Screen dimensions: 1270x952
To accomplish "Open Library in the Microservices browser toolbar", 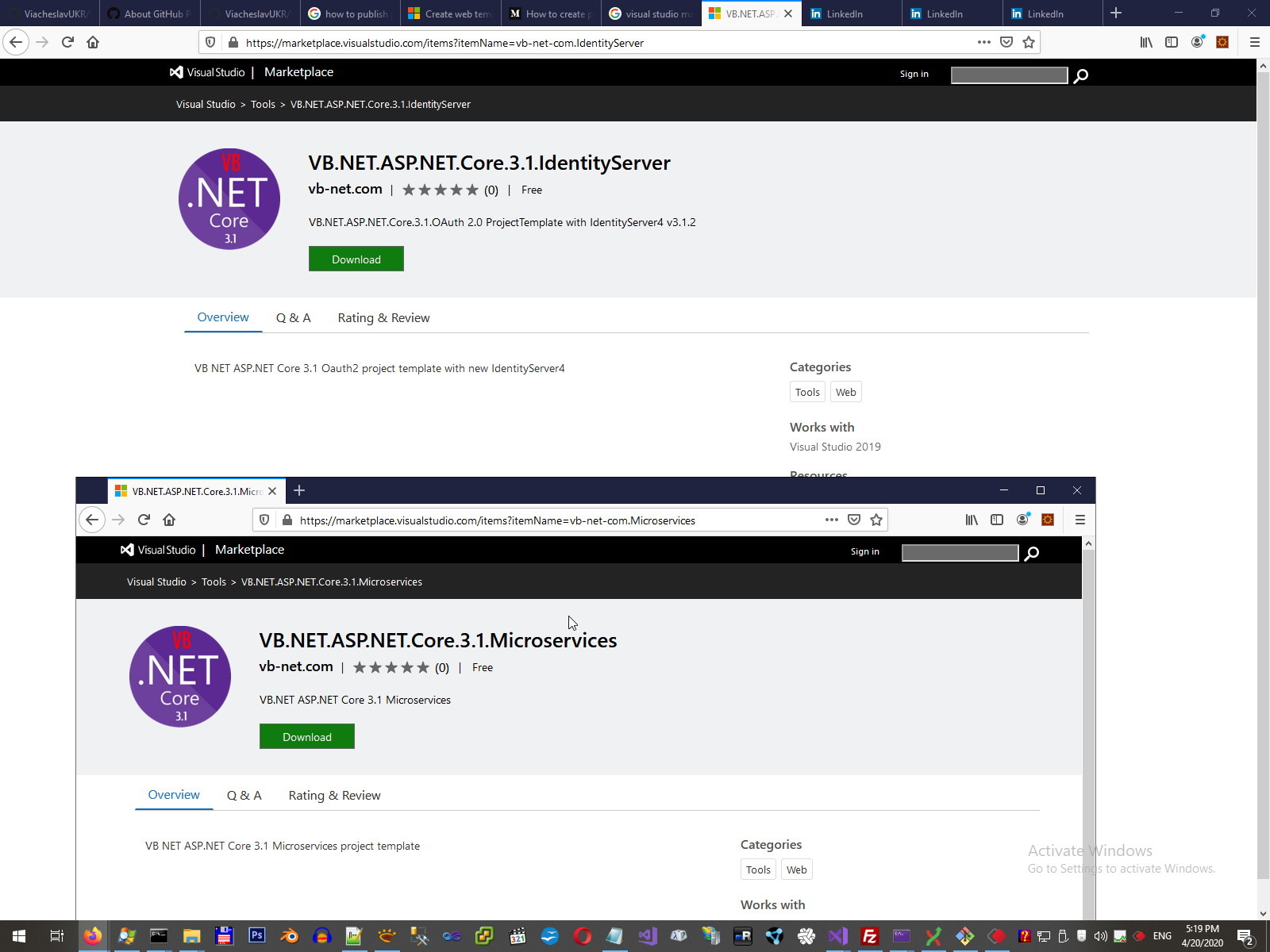I will point(972,520).
